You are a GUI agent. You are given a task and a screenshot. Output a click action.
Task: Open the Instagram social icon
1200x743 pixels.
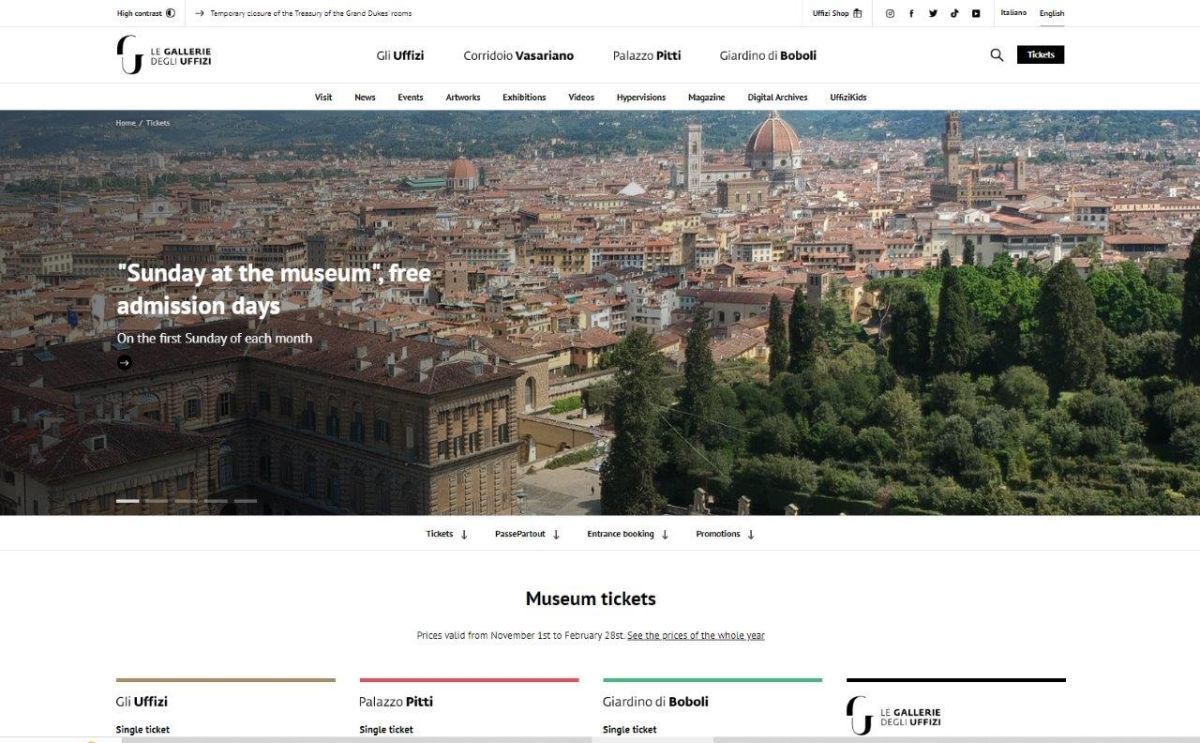890,13
